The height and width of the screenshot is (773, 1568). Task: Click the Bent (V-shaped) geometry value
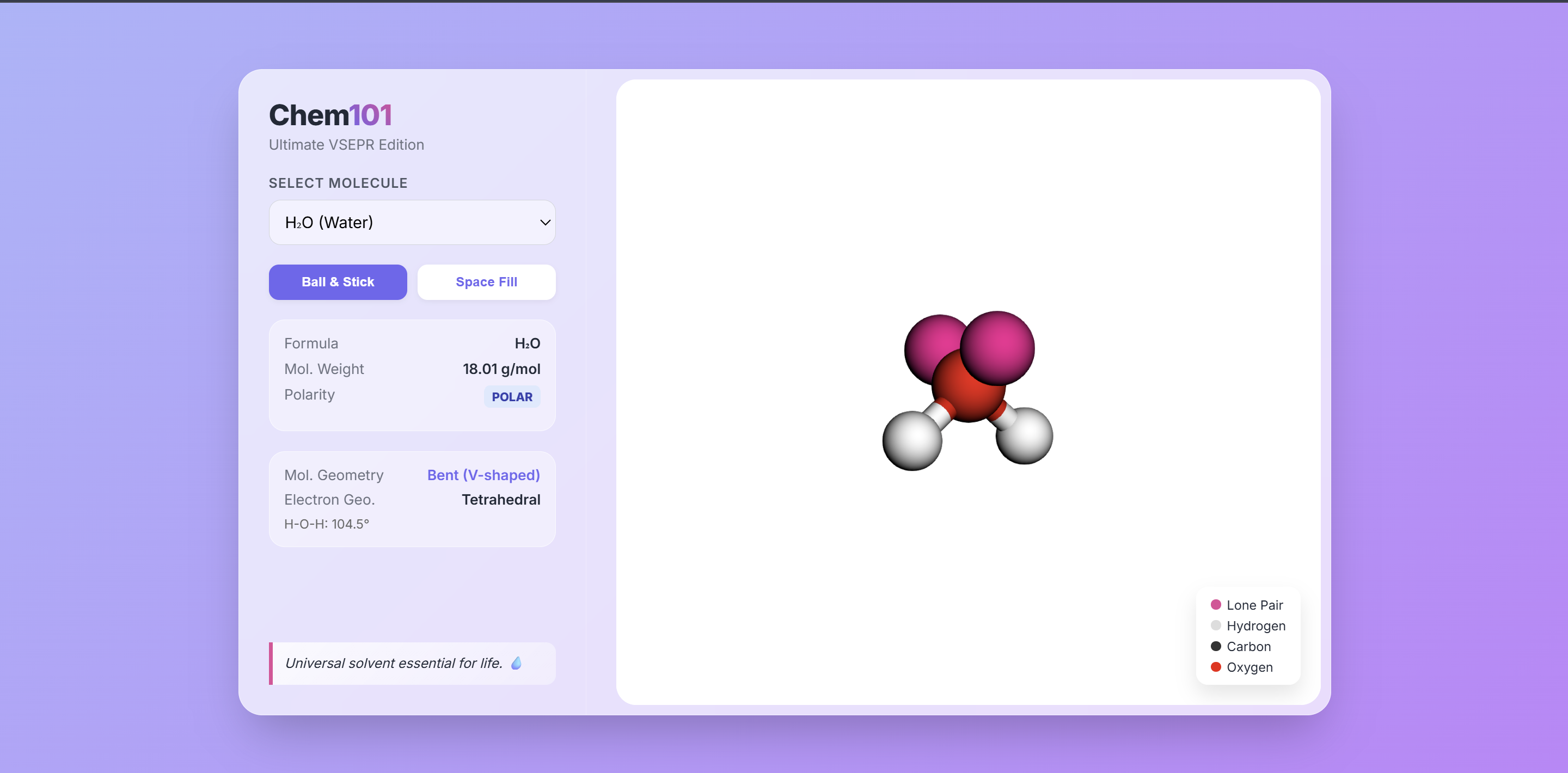click(483, 475)
